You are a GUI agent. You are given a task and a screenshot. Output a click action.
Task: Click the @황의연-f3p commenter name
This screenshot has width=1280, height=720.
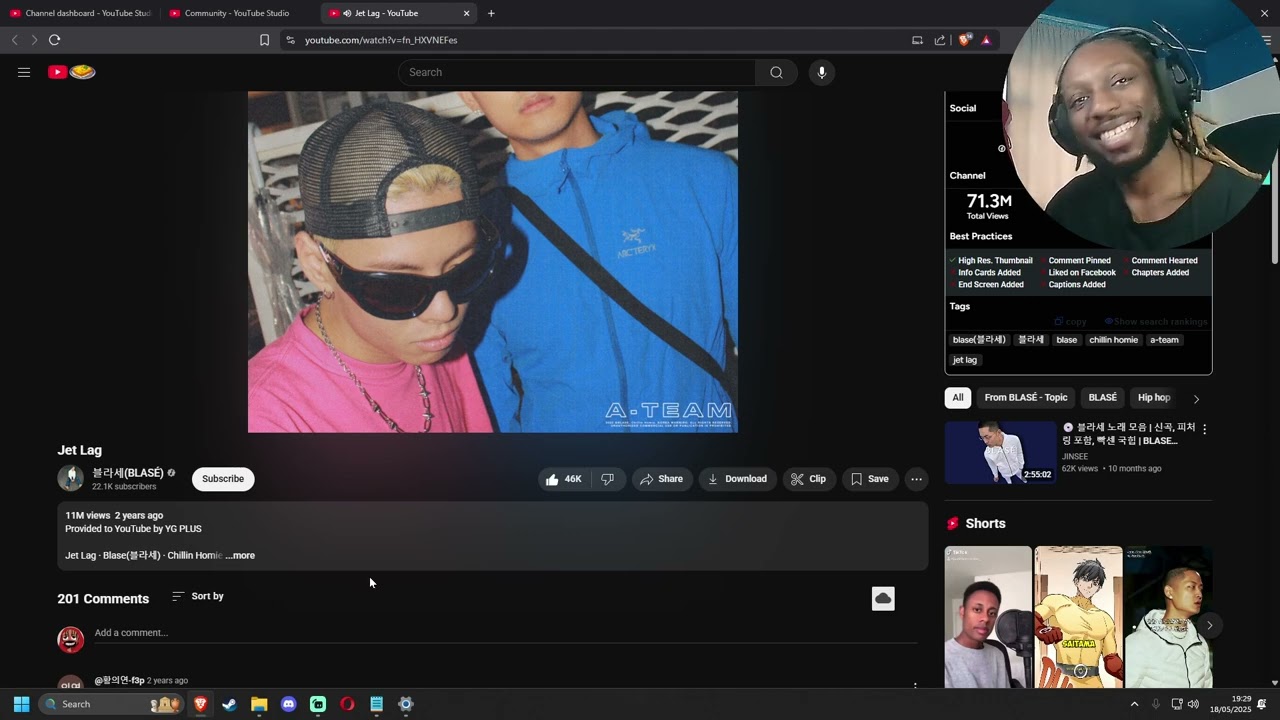pos(119,680)
